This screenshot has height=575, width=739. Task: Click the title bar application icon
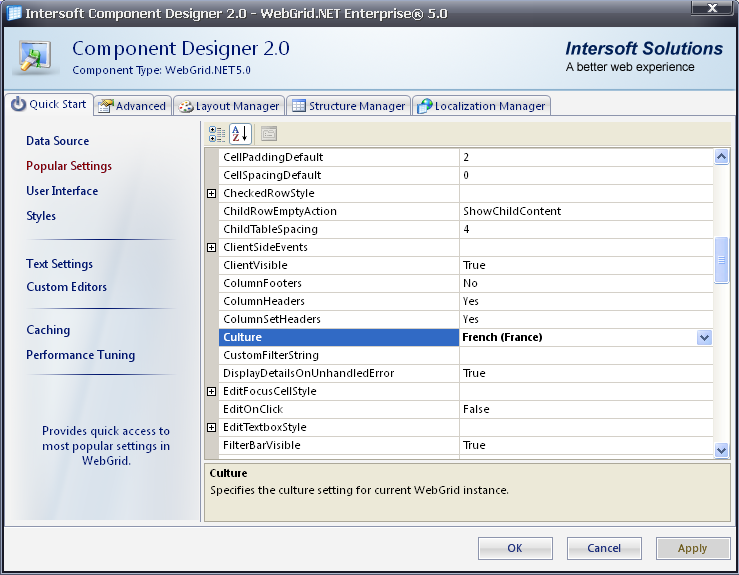coord(14,13)
